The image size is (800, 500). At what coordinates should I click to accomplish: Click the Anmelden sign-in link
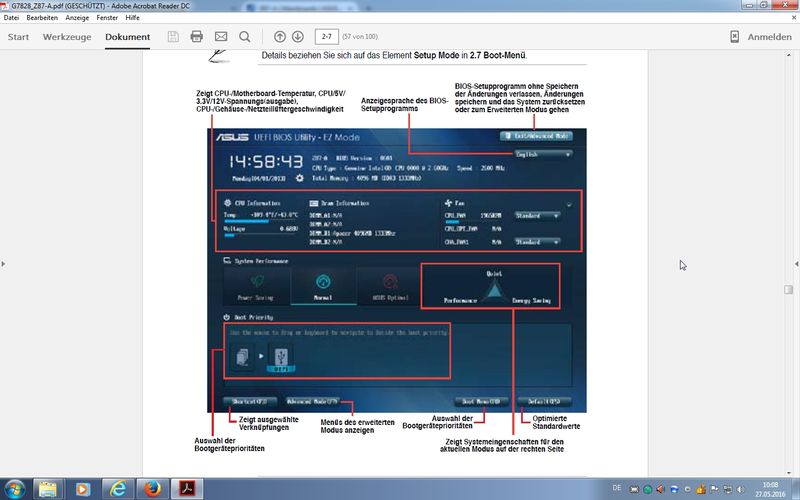[x=769, y=37]
